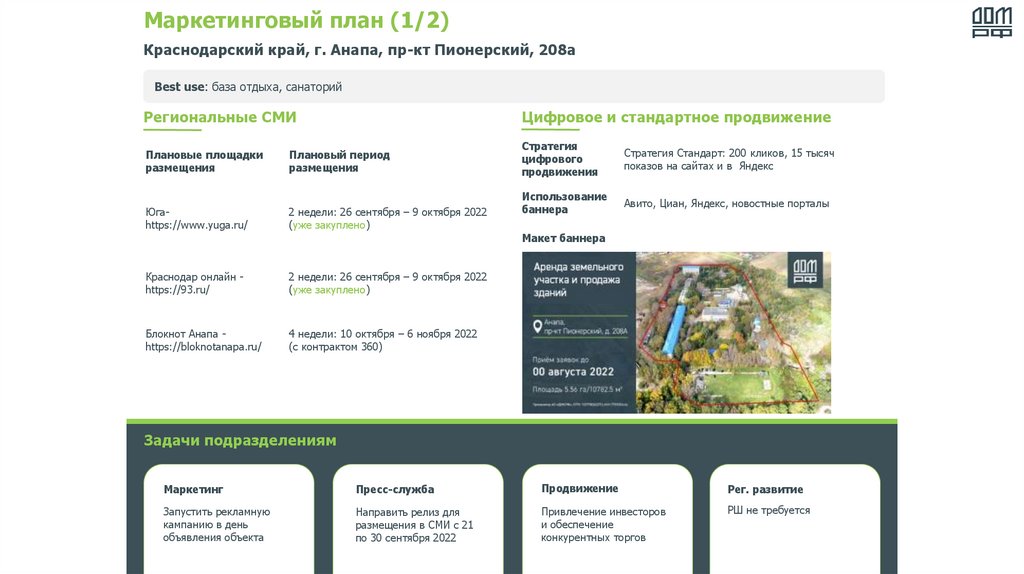Click the 'Блокнот Анапа -' site name
The image size is (1024, 574).
tap(185, 334)
